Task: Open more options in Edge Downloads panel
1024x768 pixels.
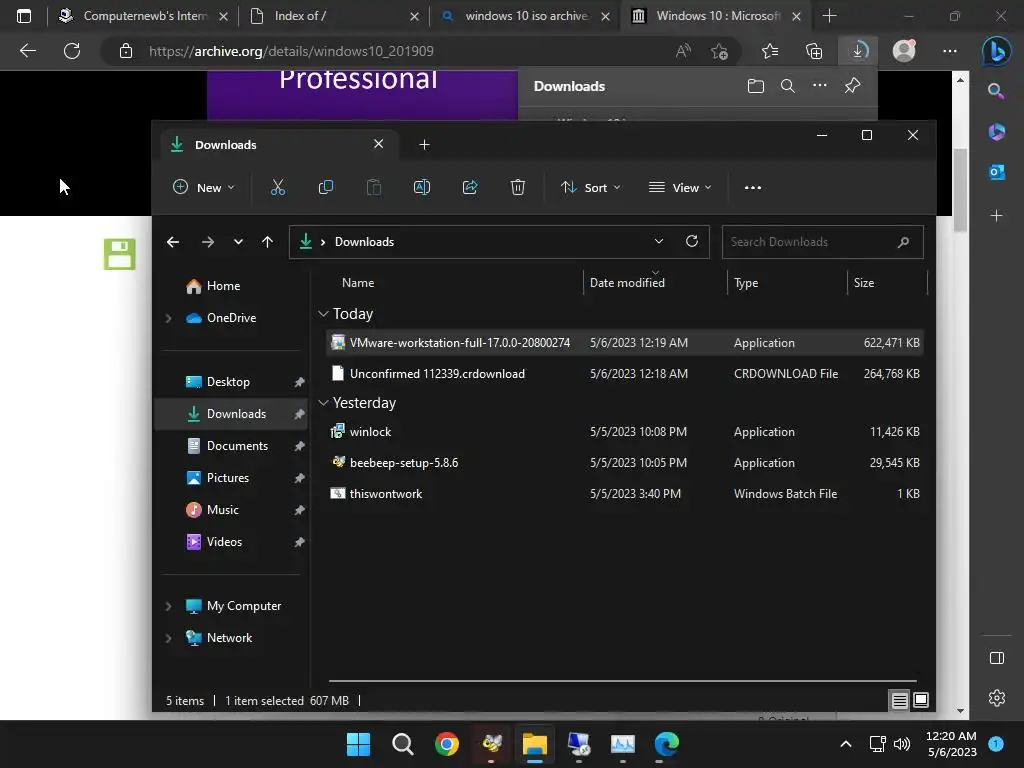Action: [820, 86]
